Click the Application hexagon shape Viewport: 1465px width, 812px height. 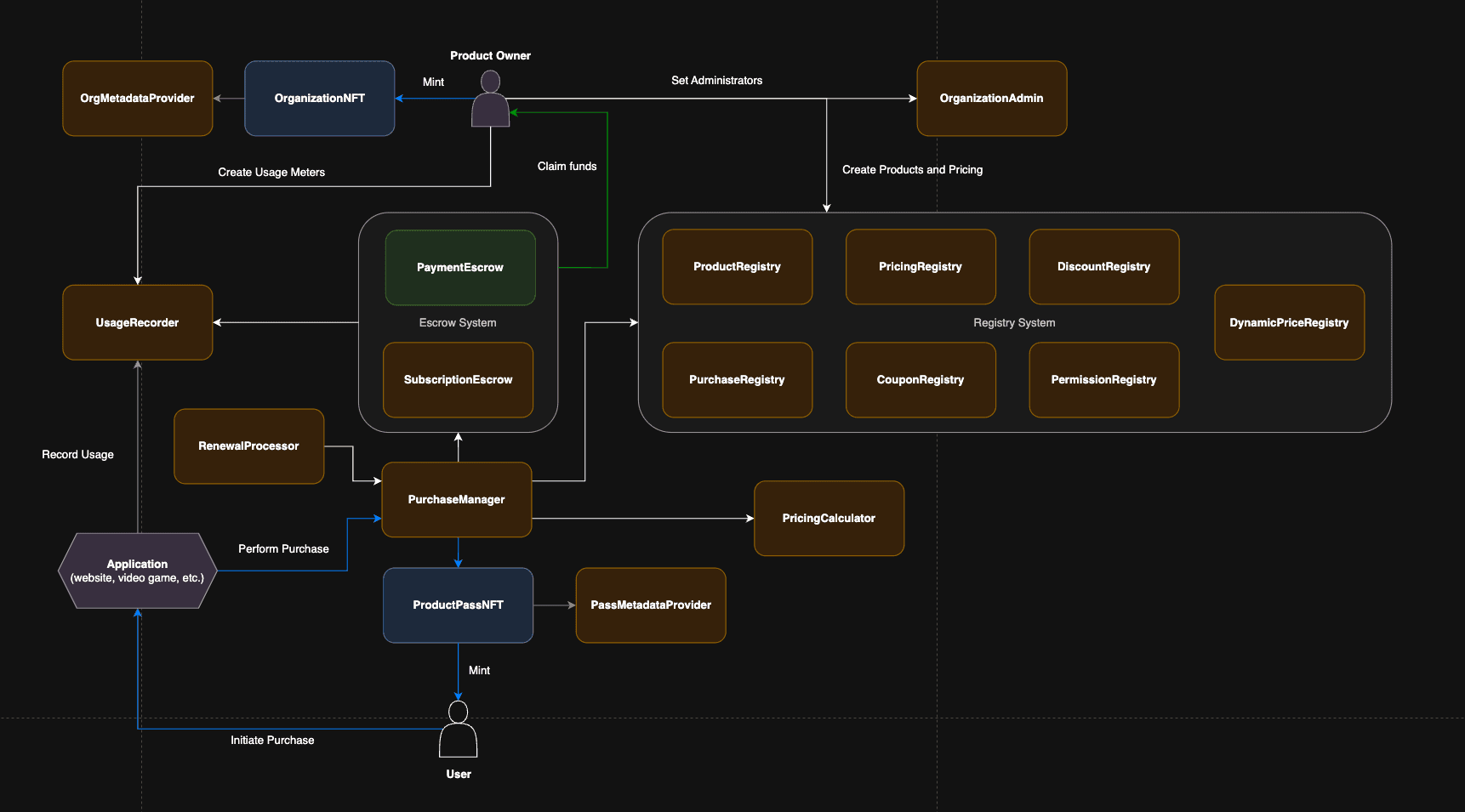(x=137, y=571)
